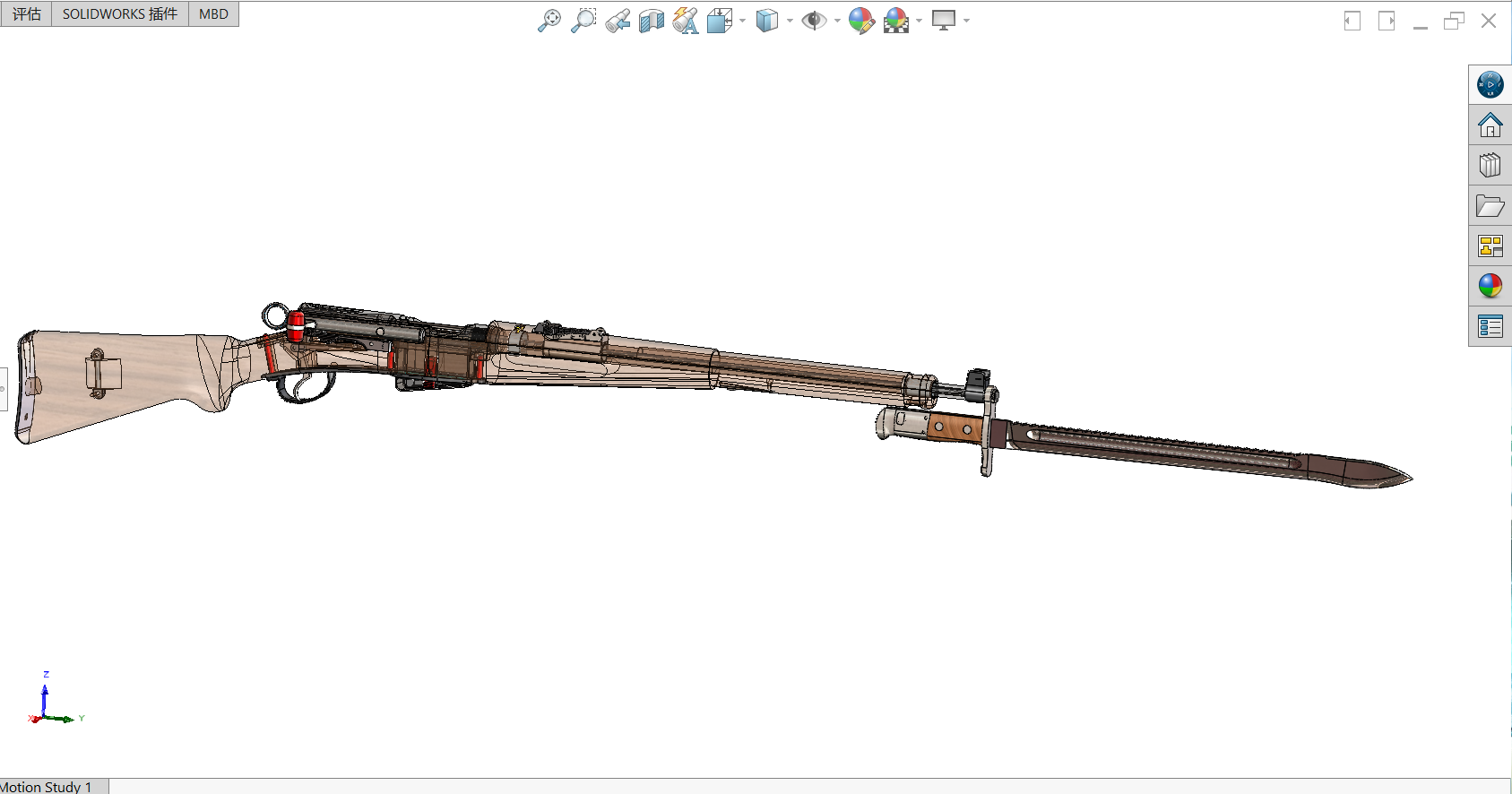The image size is (1512, 794).
Task: Close the document window
Action: point(1489,21)
